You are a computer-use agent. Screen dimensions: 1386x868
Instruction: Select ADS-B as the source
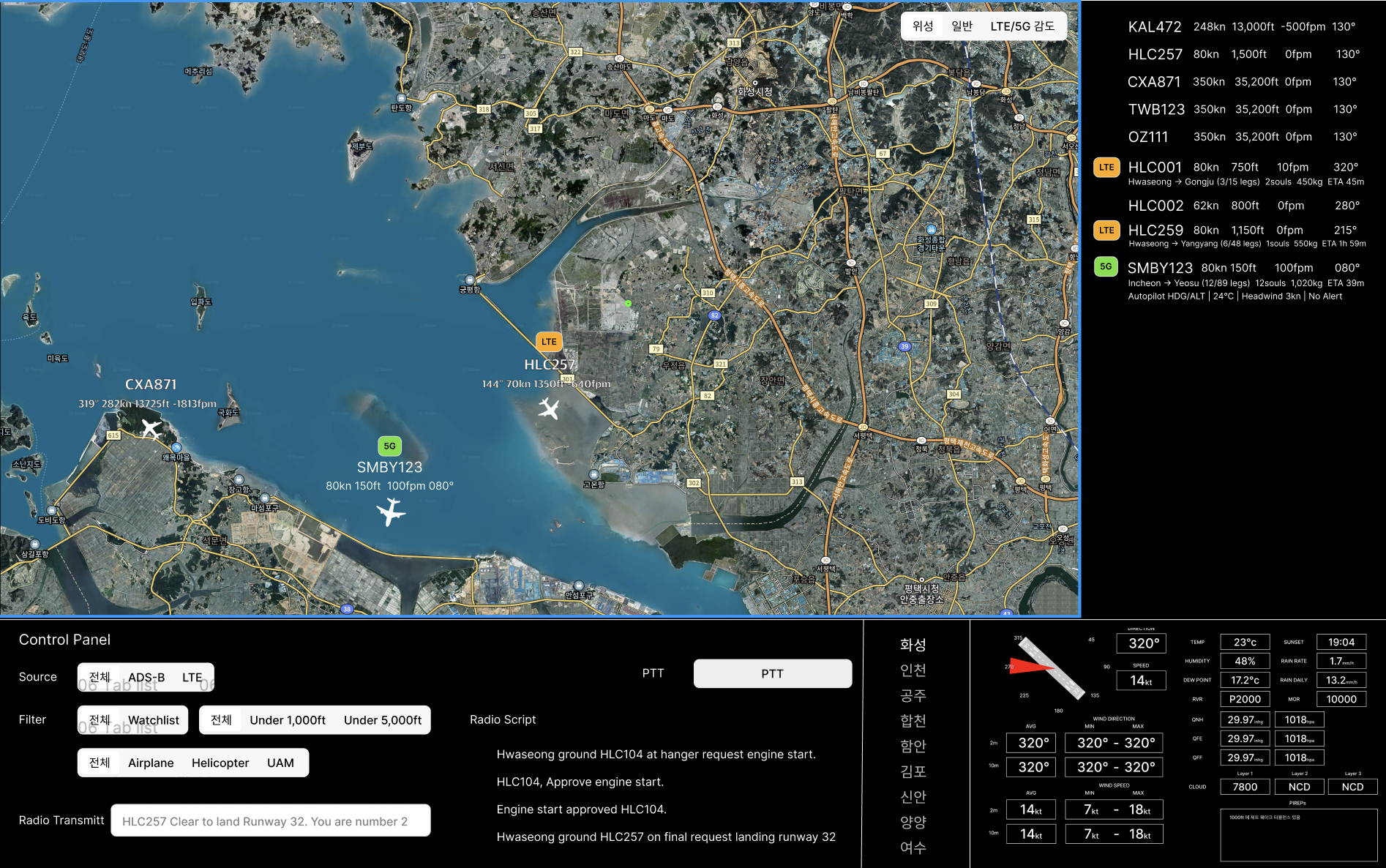point(146,677)
